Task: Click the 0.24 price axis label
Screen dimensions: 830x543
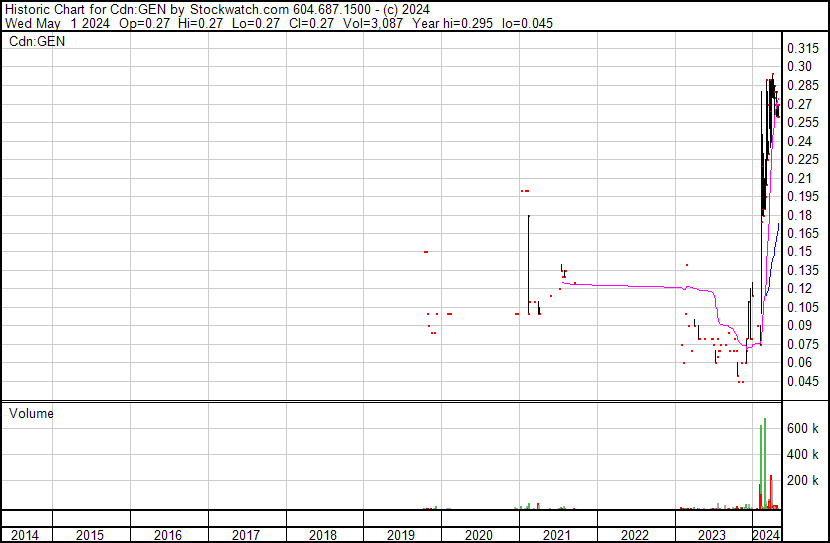Action: click(x=799, y=141)
